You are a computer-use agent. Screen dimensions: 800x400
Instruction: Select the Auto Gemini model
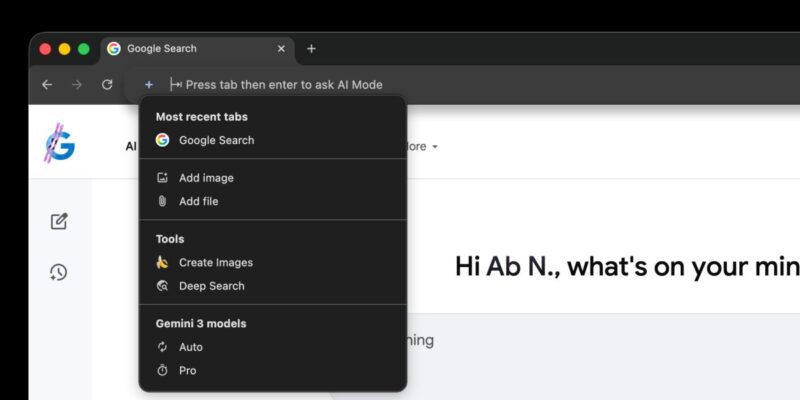tap(273, 347)
